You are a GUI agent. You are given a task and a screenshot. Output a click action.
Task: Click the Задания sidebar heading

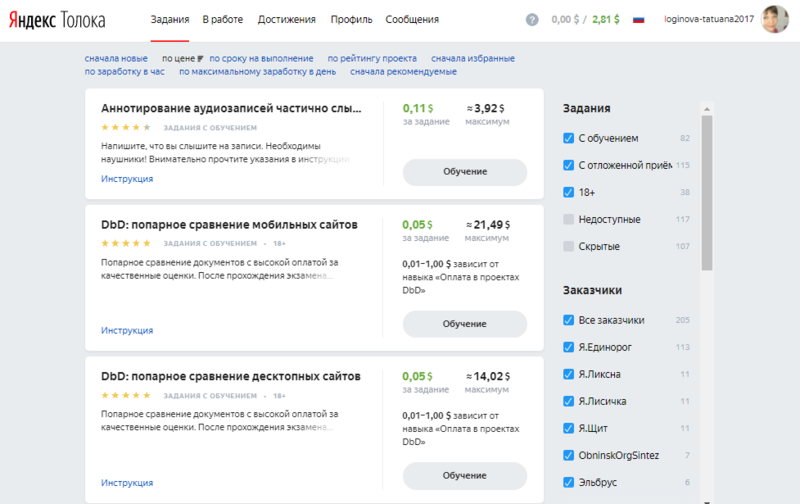pos(587,108)
